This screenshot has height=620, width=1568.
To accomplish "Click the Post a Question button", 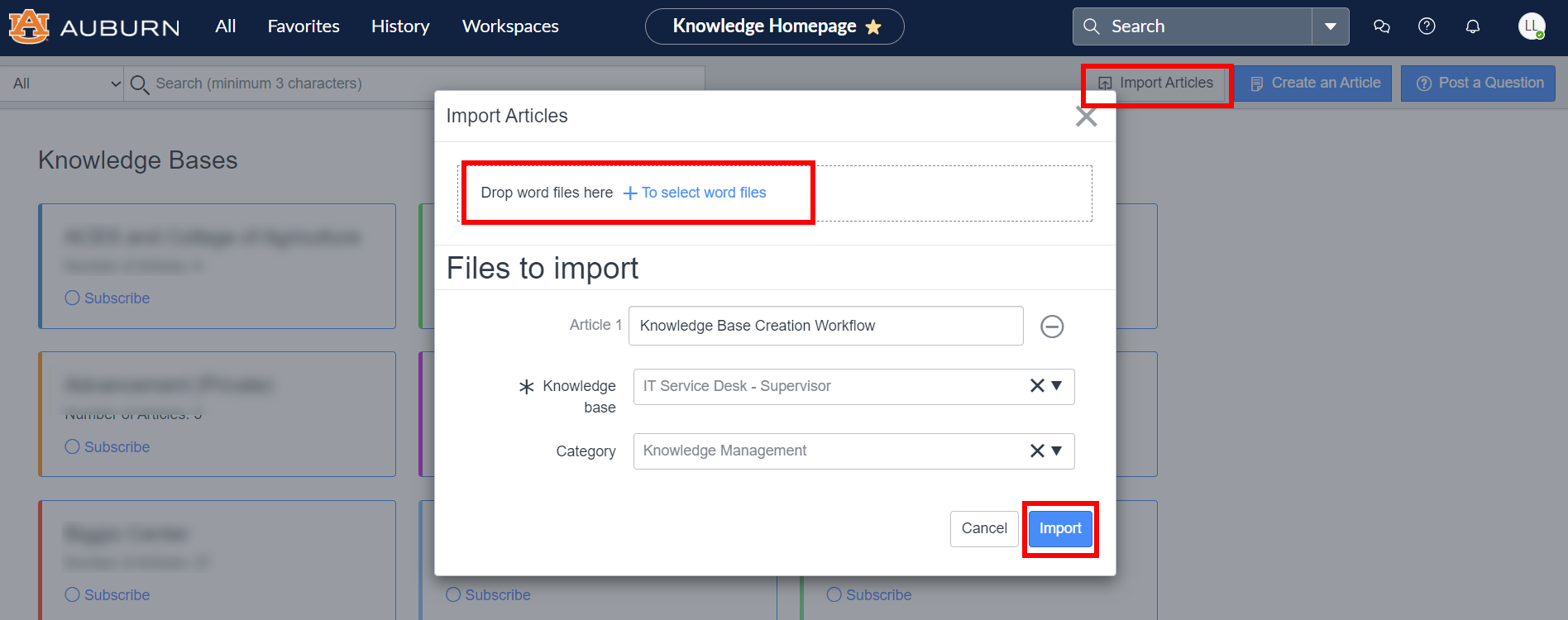I will click(1478, 83).
